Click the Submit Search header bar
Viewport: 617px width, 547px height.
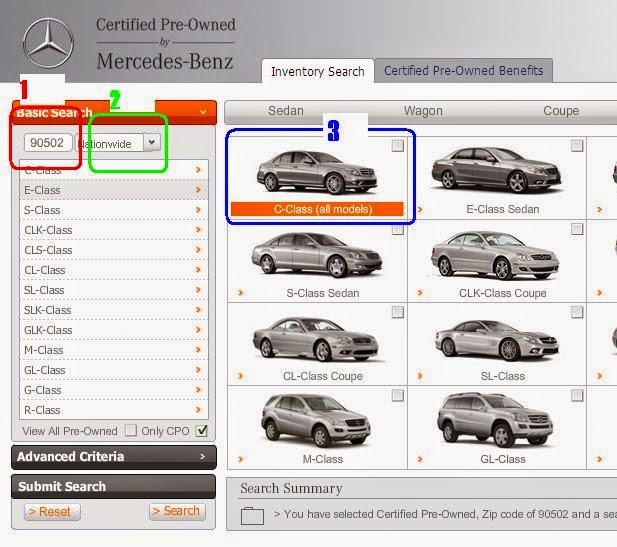(x=114, y=487)
